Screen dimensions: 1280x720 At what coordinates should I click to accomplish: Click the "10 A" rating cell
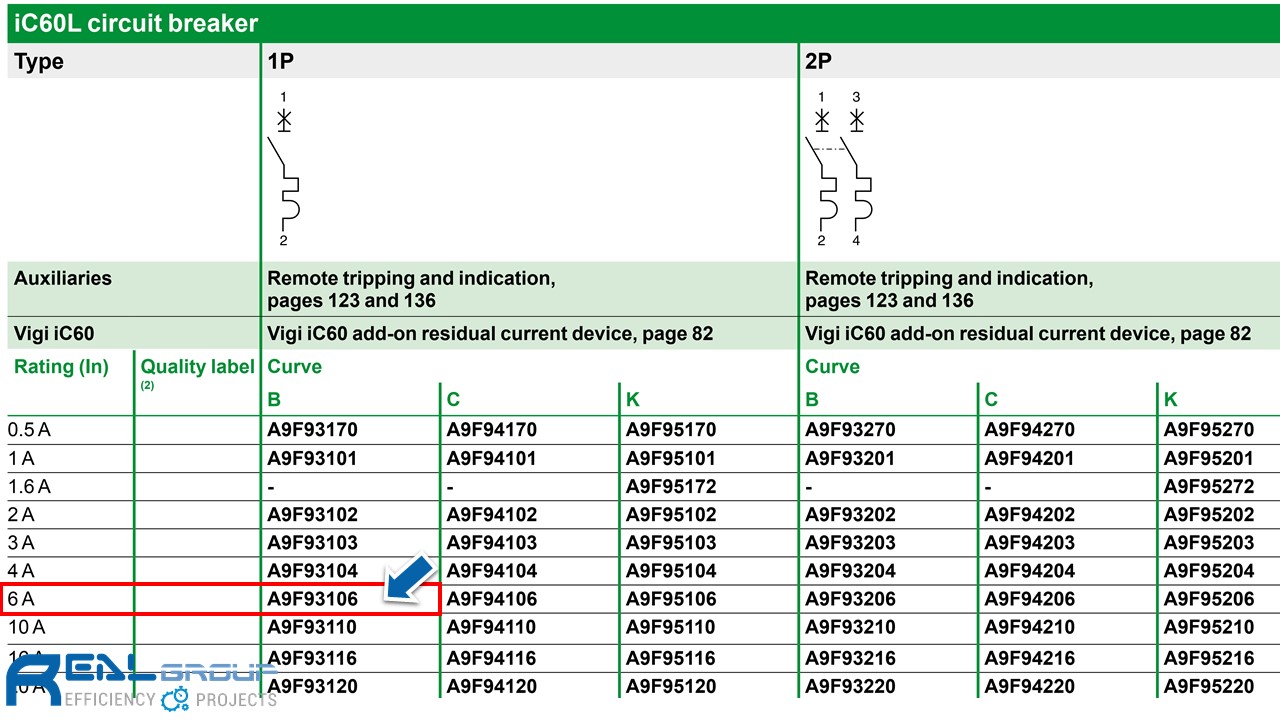tap(26, 627)
